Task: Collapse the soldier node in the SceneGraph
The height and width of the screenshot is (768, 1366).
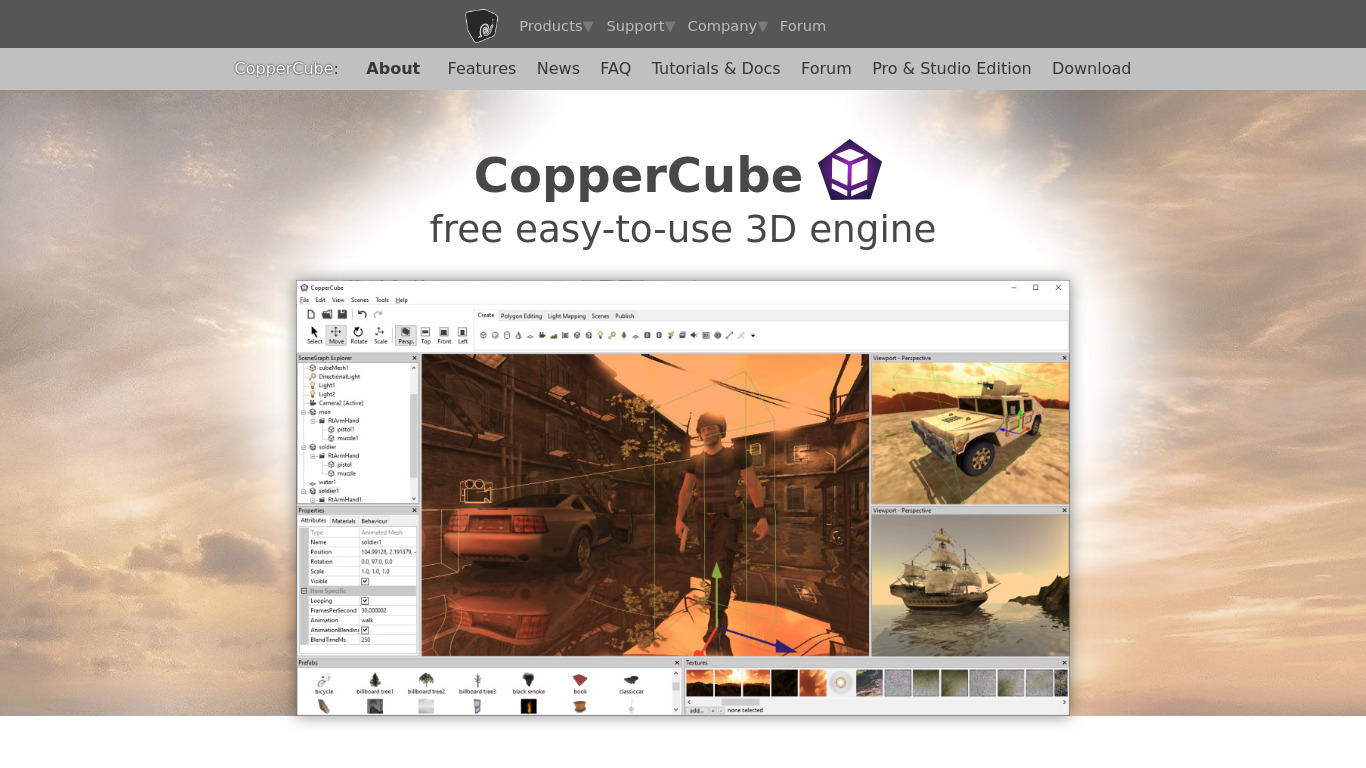Action: 304,447
